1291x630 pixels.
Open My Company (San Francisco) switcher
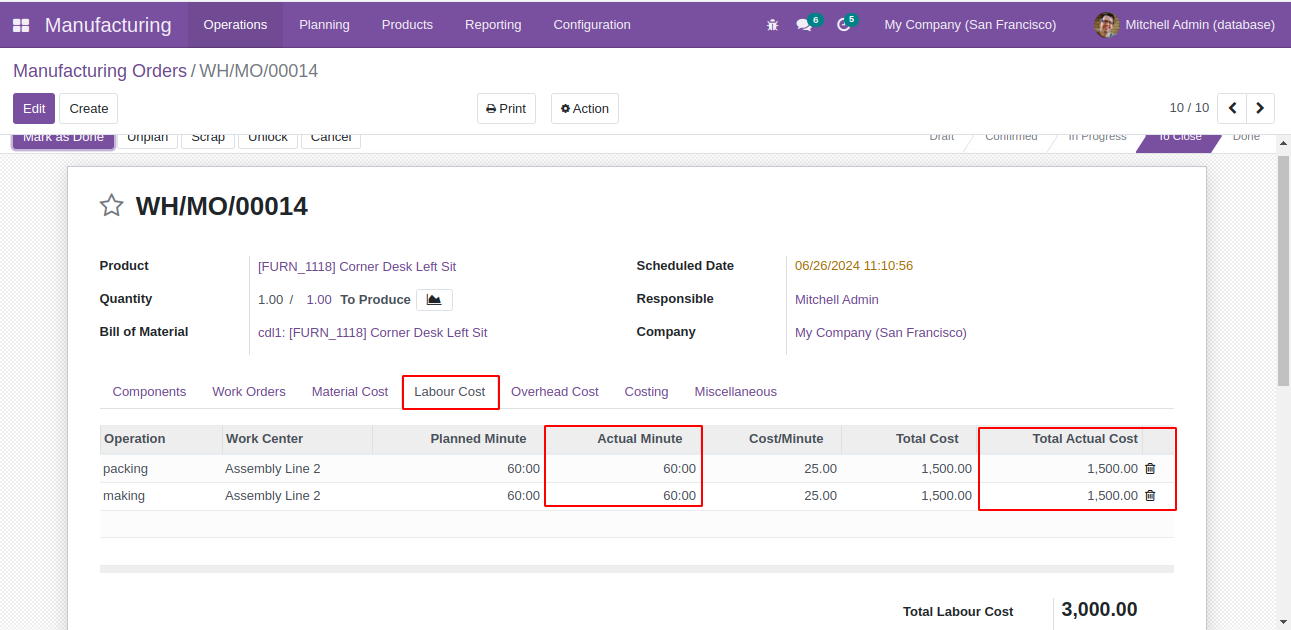(970, 25)
